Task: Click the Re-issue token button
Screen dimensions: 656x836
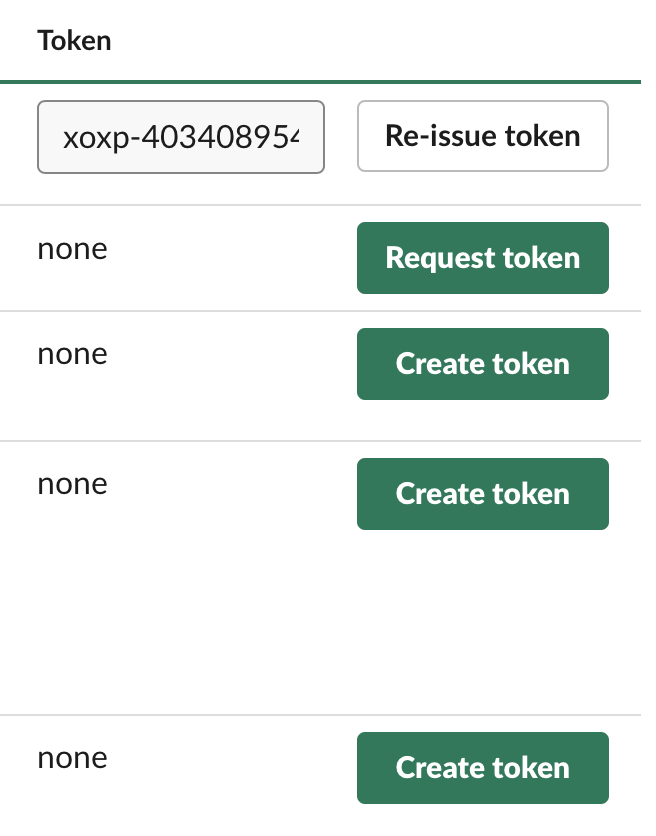Action: pos(483,136)
